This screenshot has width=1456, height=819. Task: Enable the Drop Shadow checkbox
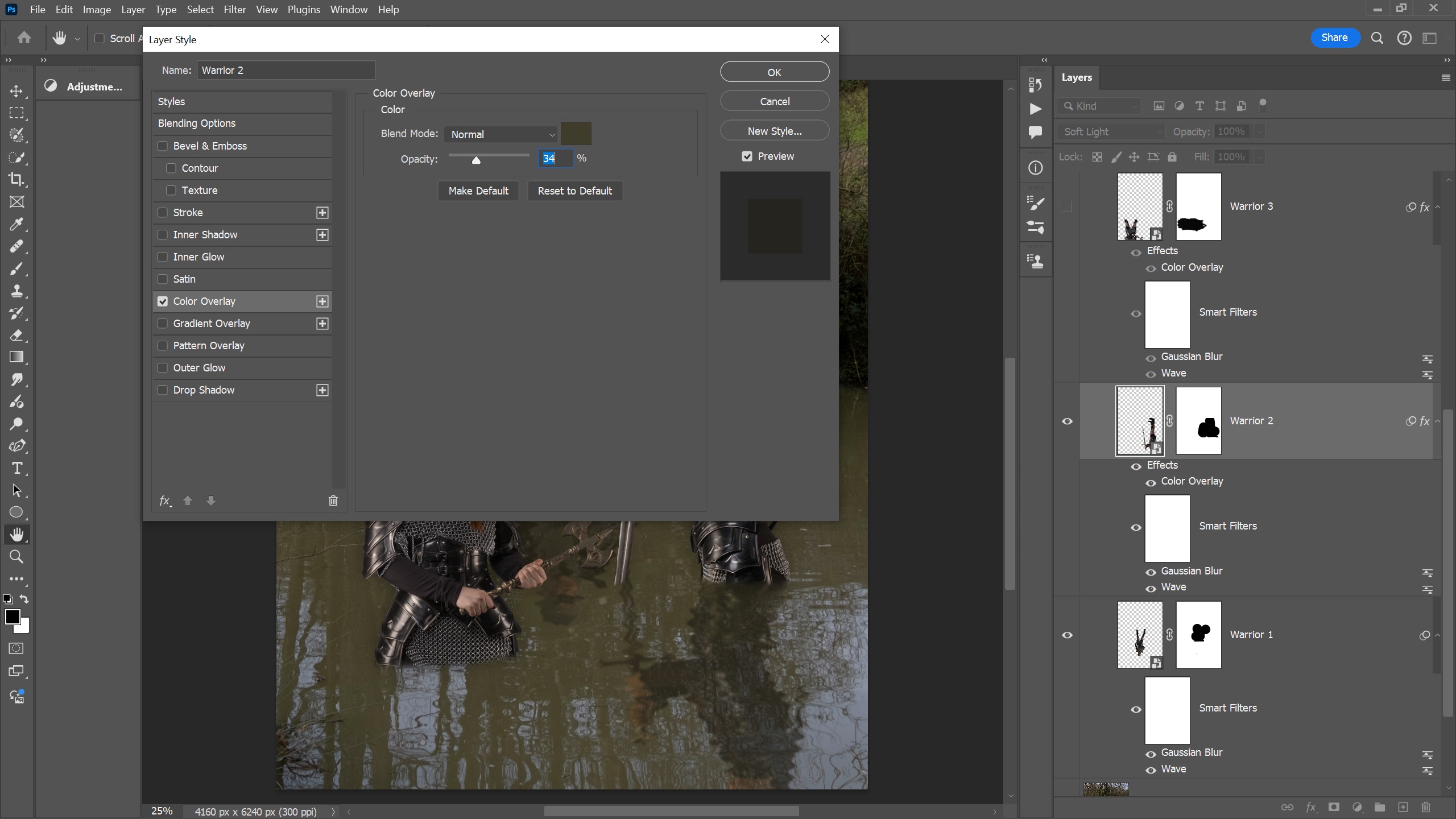(163, 390)
